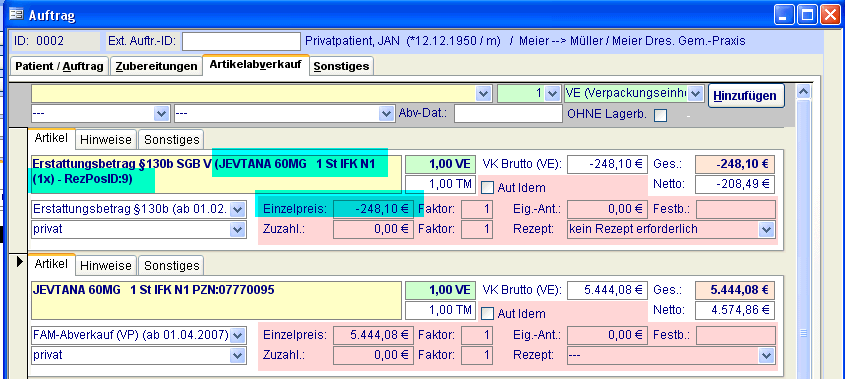Click Einzelpreis field showing -248,10 €
The height and width of the screenshot is (379, 845).
(372, 209)
